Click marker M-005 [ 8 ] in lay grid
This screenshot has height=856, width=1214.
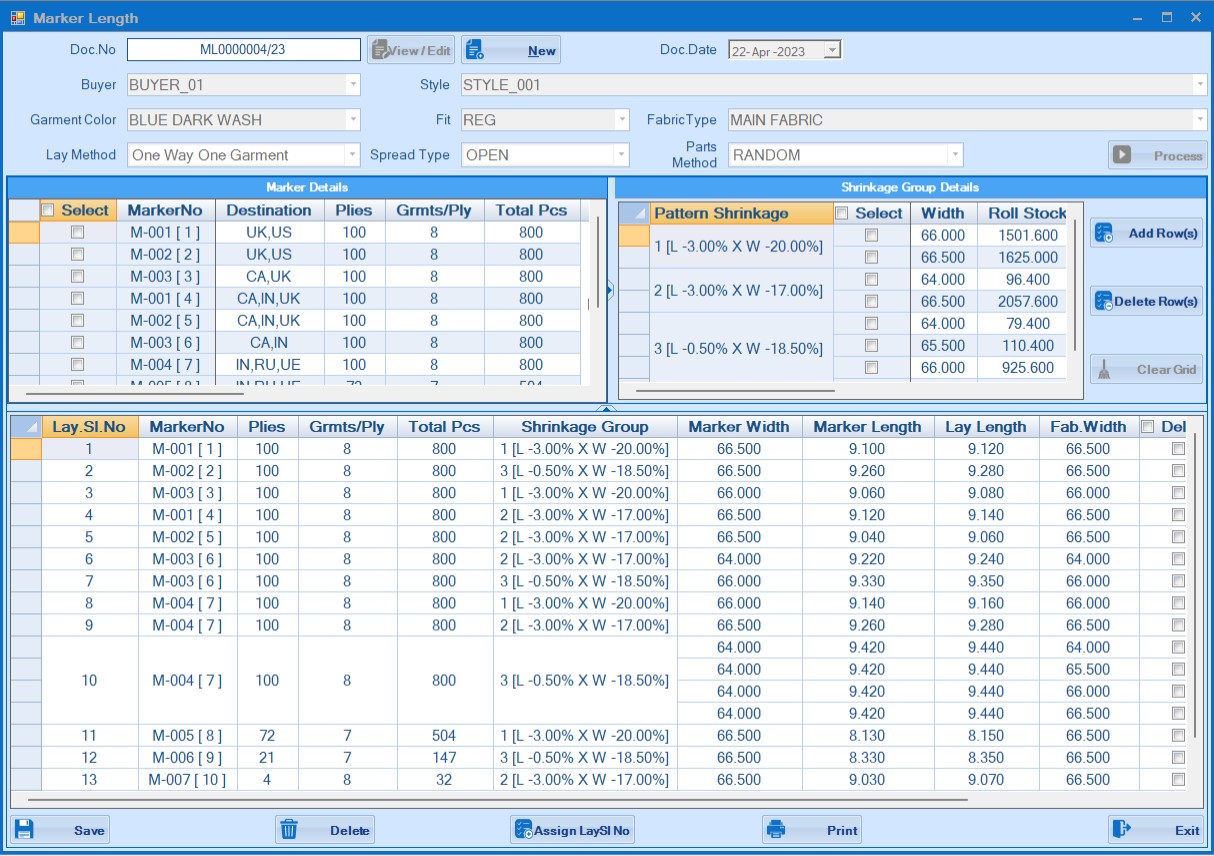tap(187, 735)
